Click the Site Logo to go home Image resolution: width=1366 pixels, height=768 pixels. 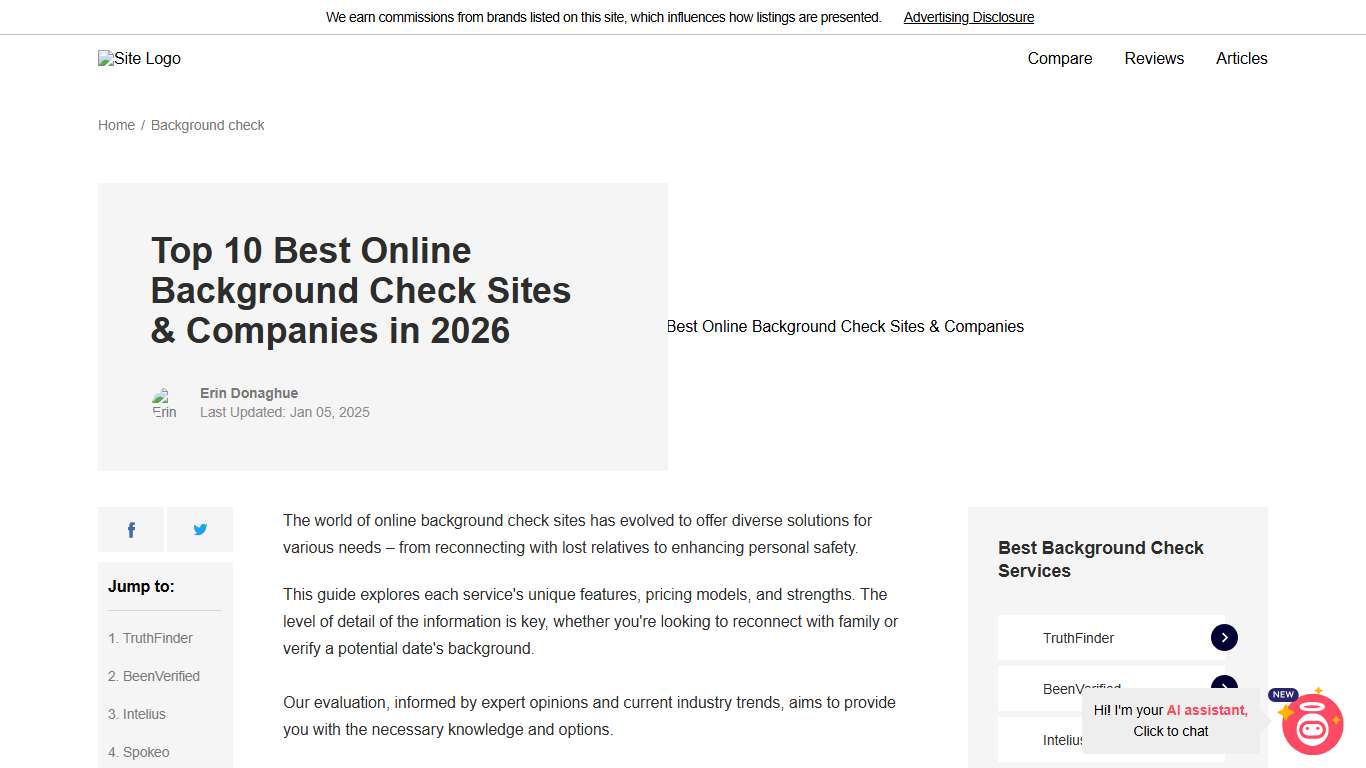pos(138,58)
